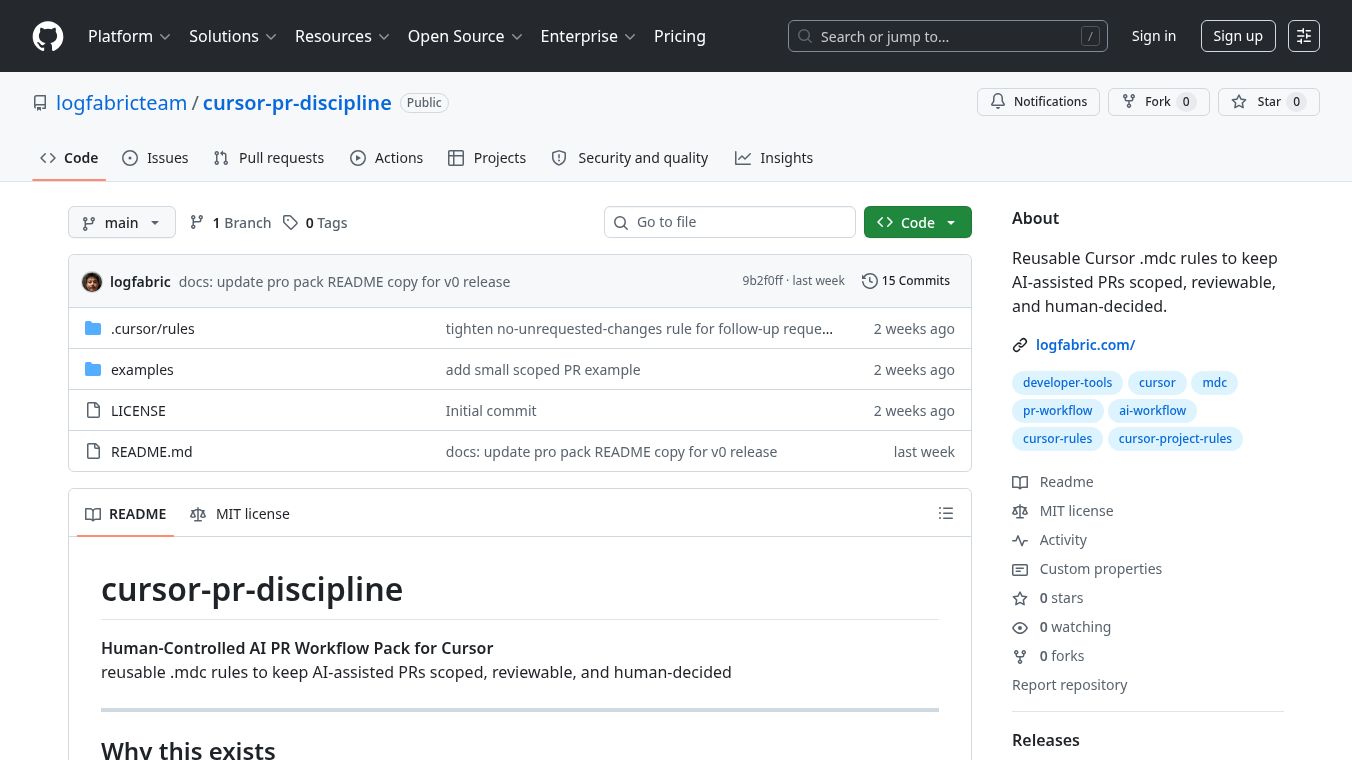Click the star icon next to 0 stars
This screenshot has width=1352, height=760.
coord(1020,598)
